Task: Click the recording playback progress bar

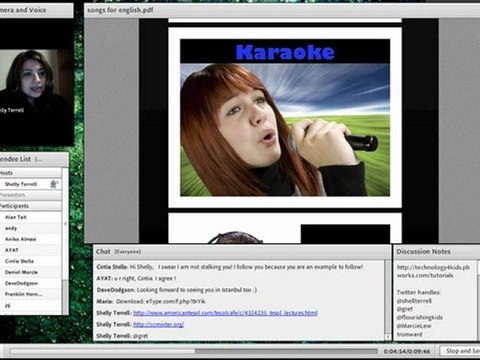Action: pos(193,351)
